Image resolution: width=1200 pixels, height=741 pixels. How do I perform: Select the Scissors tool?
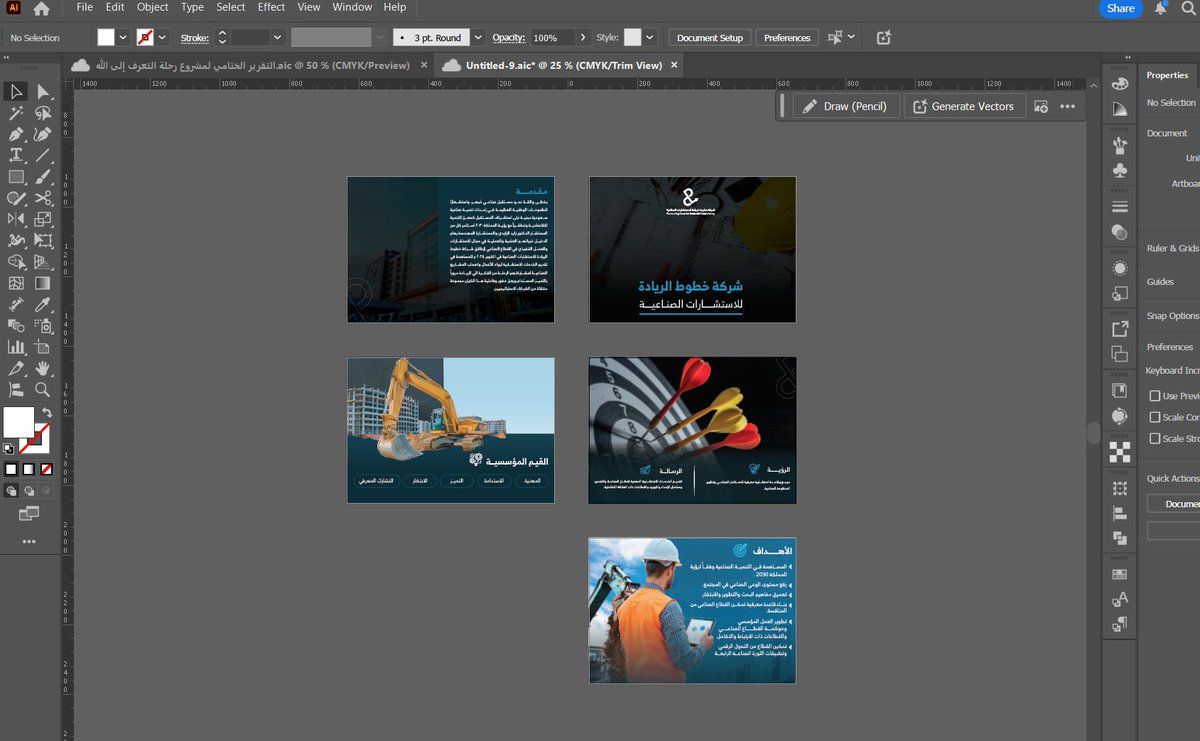[x=43, y=198]
